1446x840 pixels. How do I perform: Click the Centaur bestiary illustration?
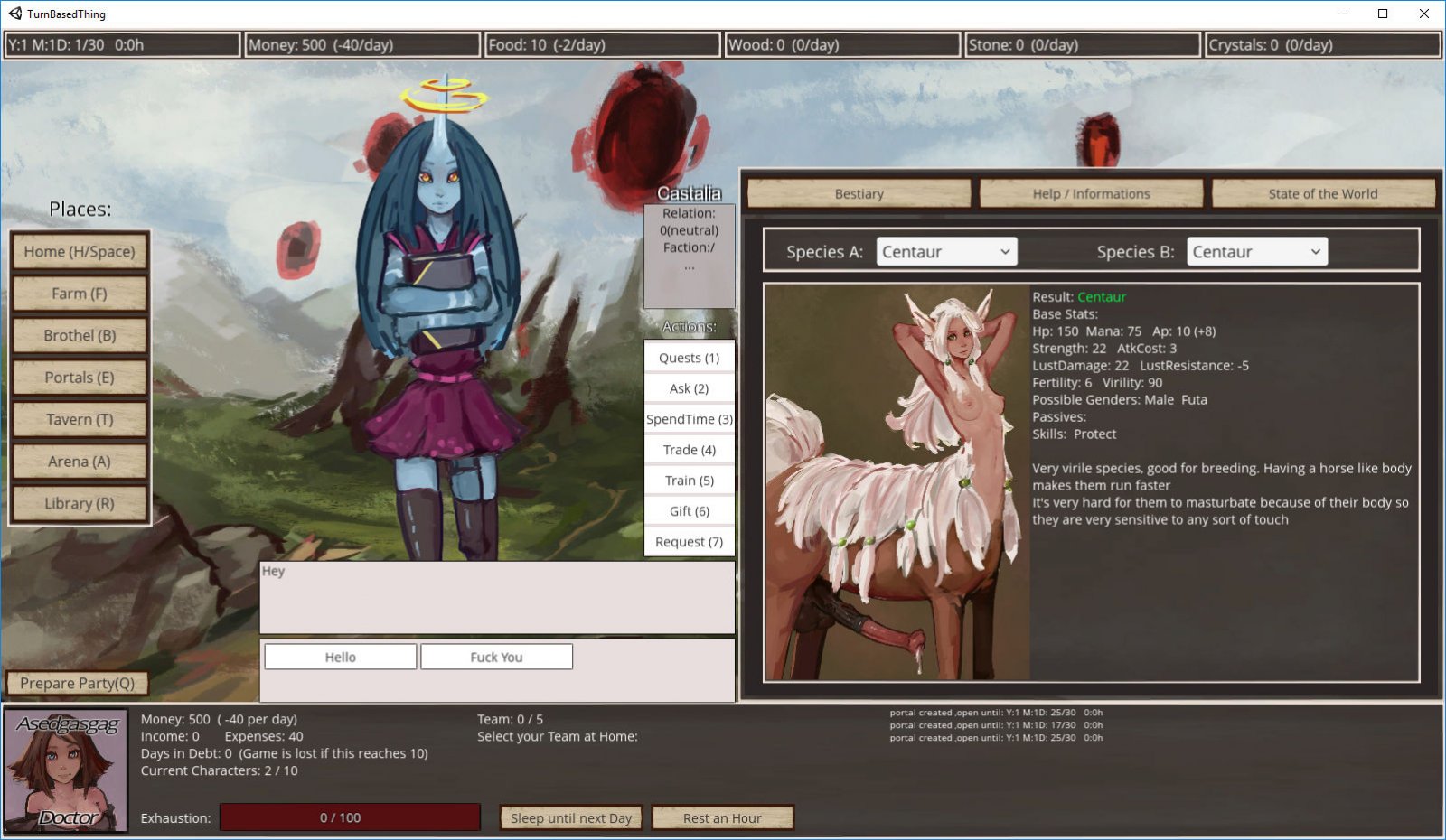(897, 482)
